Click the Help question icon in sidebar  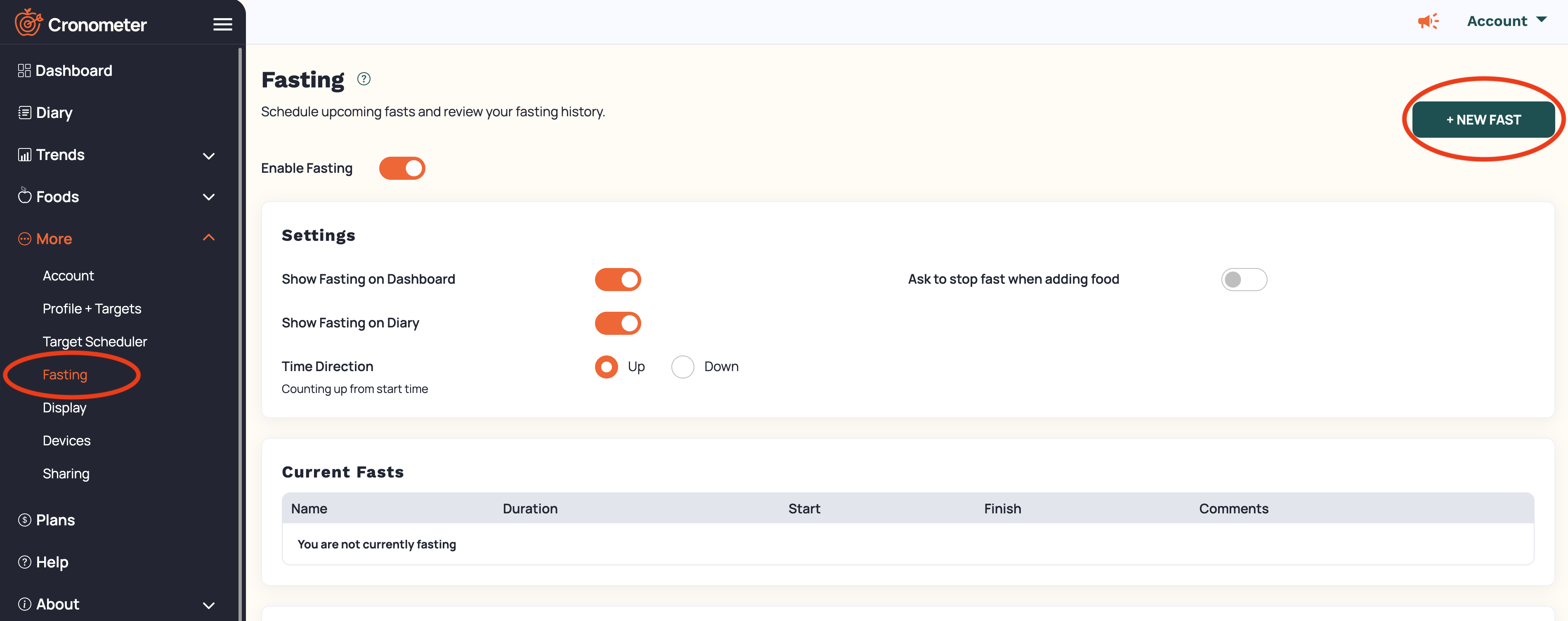(24, 562)
